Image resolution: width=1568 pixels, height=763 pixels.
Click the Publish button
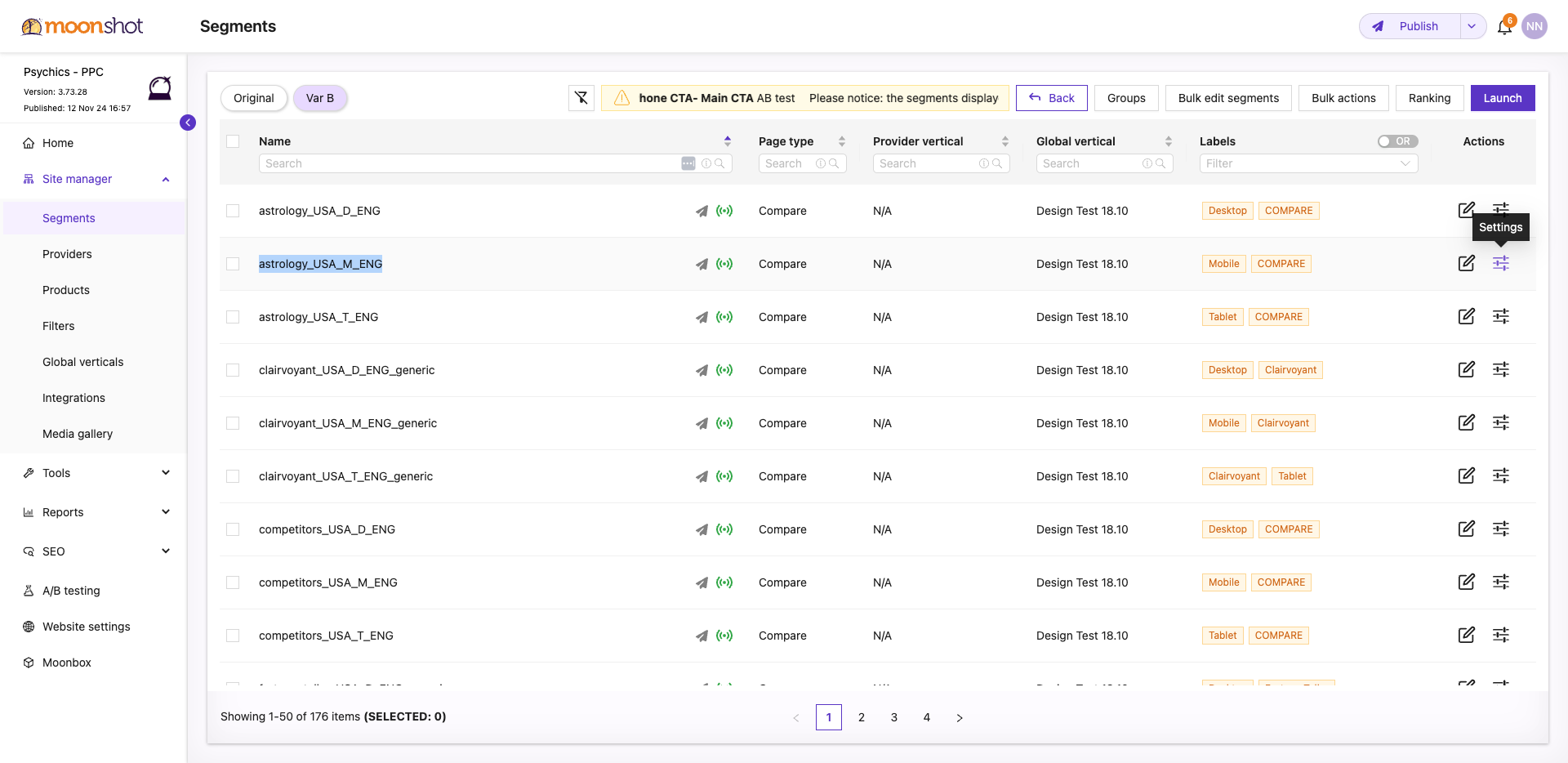click(x=1410, y=26)
